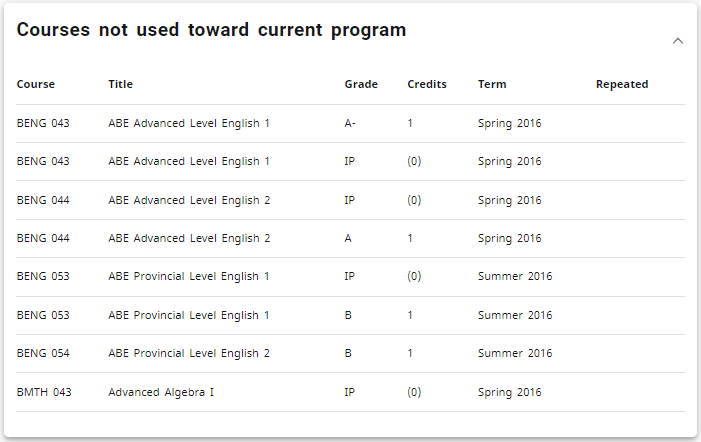Sort by the Title column header

(x=120, y=84)
